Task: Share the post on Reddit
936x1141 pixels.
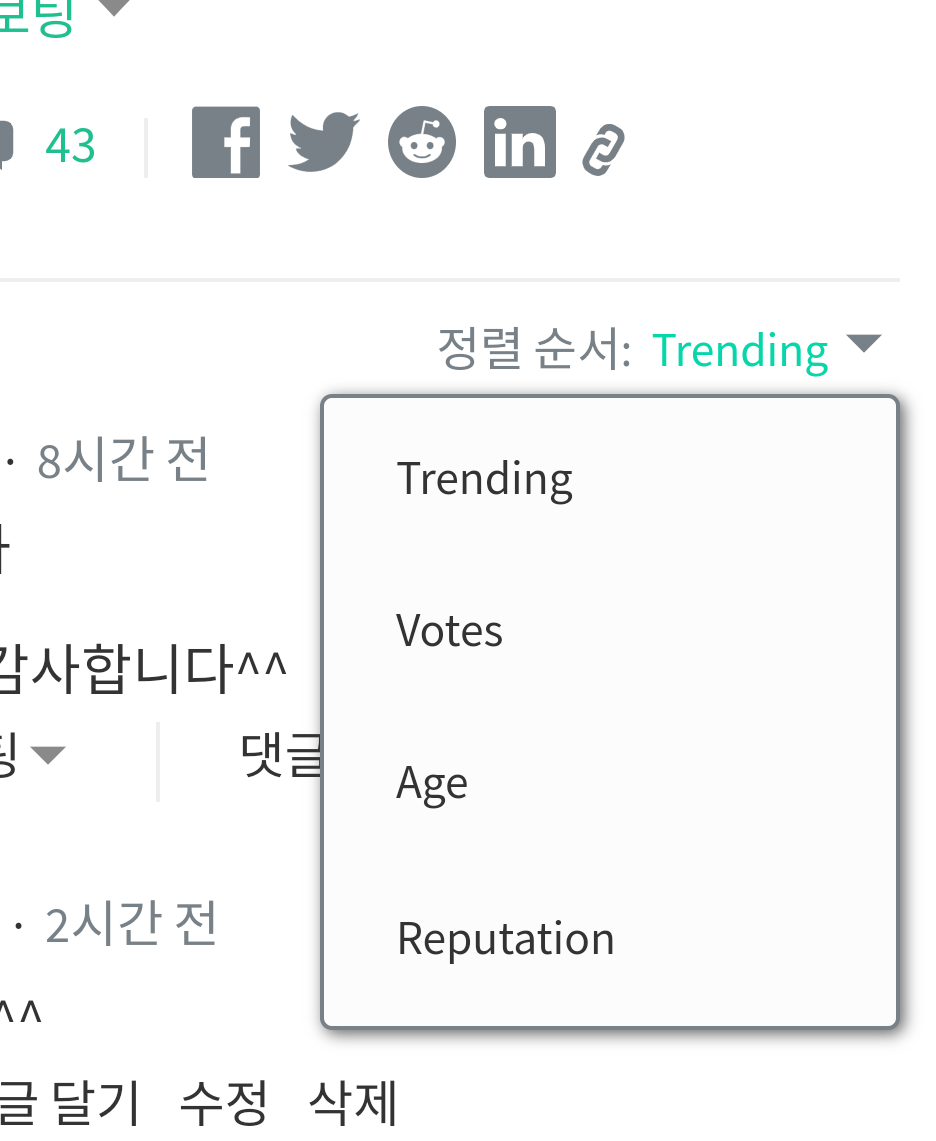Action: [x=421, y=143]
